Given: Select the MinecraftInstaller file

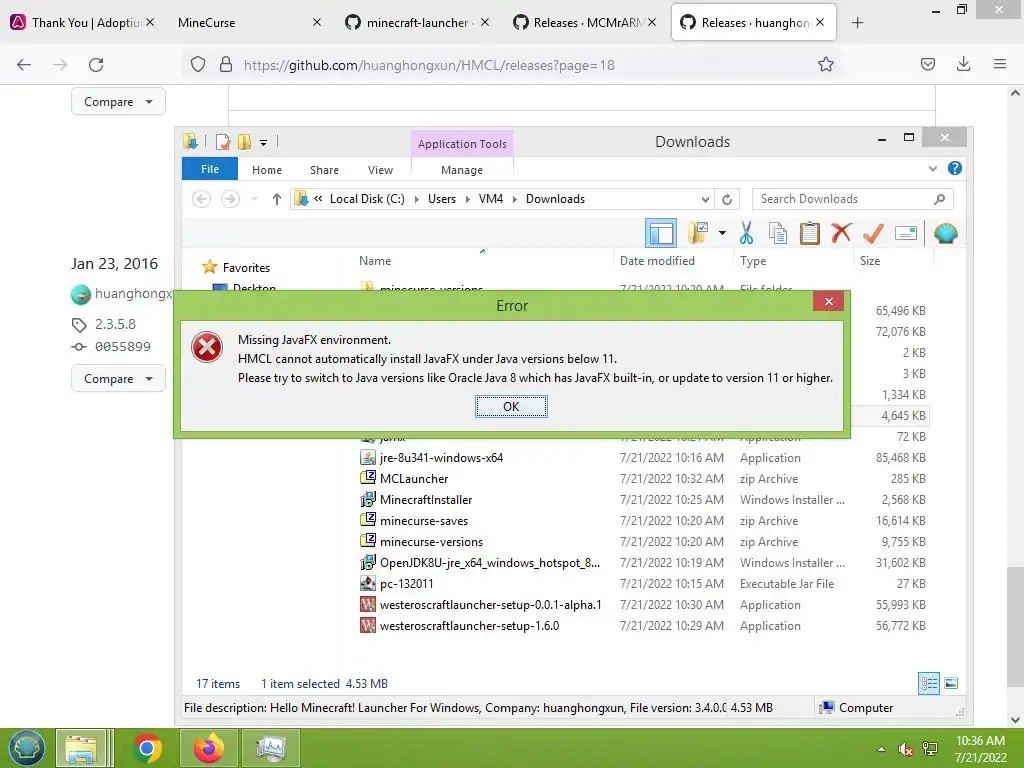Looking at the screenshot, I should coord(426,500).
